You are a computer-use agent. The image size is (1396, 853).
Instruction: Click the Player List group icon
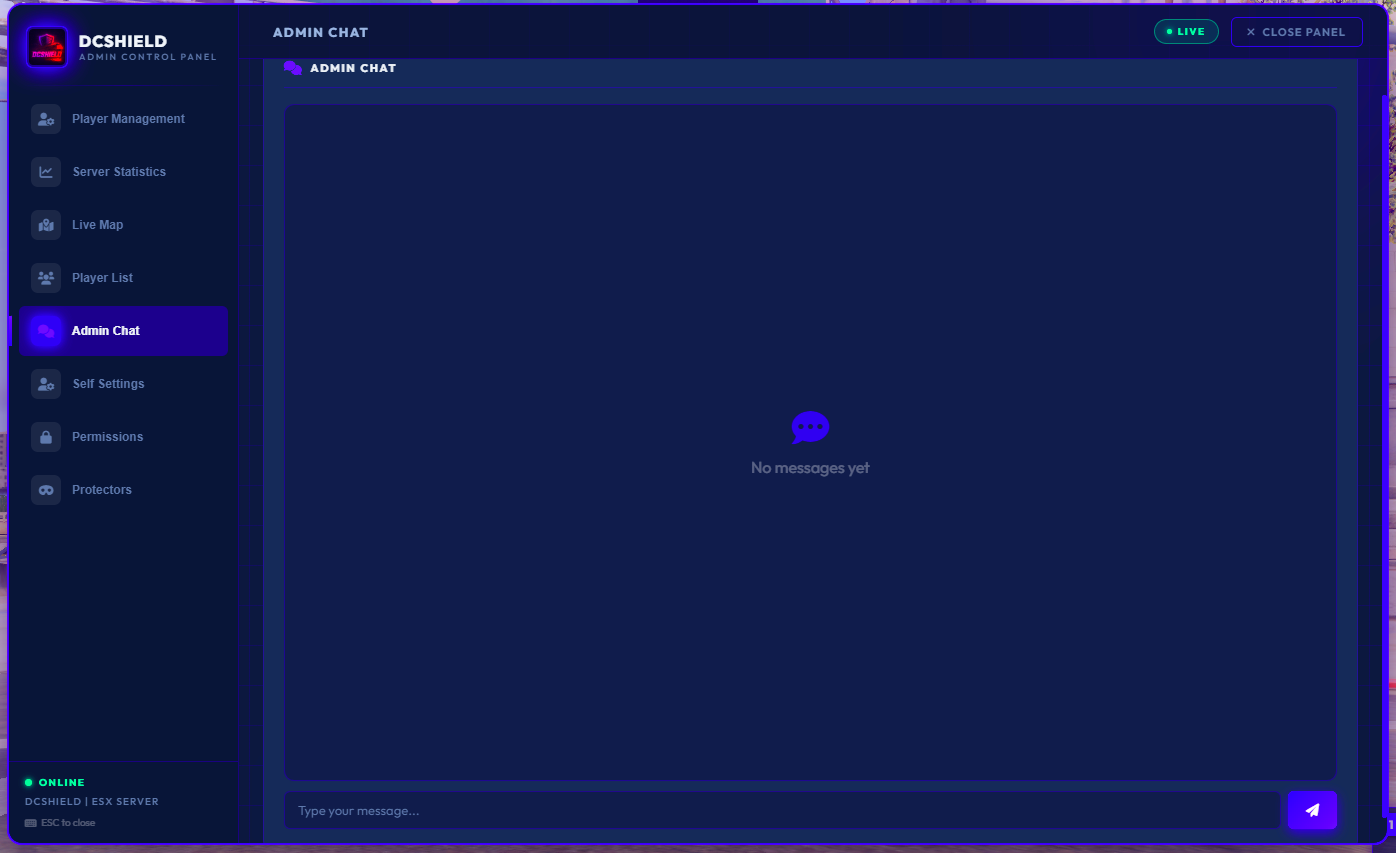click(46, 278)
